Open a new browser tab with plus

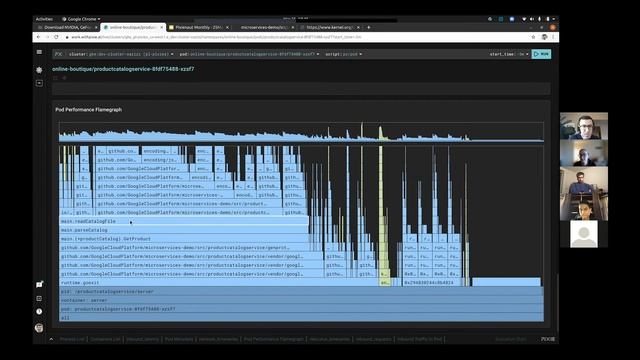pyautogui.click(x=369, y=27)
